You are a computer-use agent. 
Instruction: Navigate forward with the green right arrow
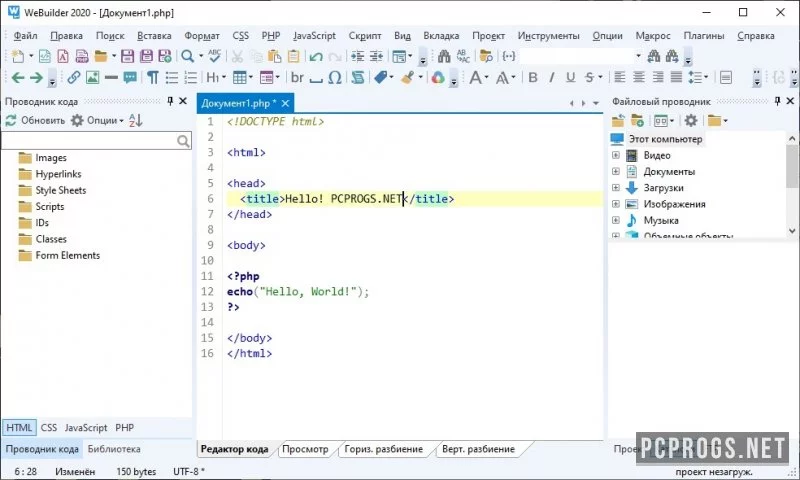(36, 78)
